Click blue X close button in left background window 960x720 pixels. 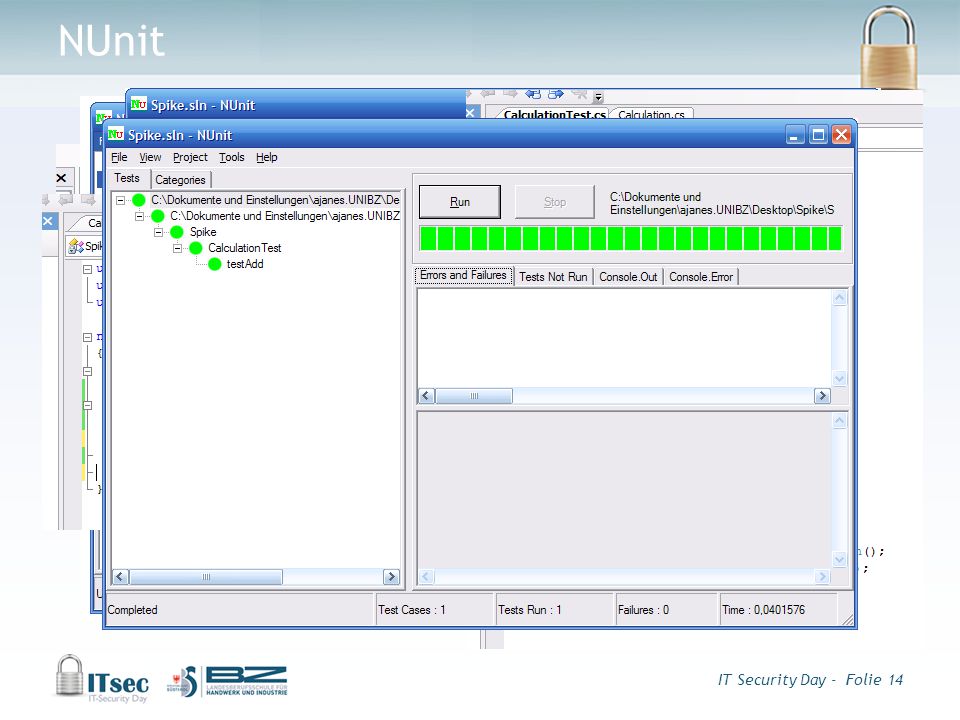point(48,221)
